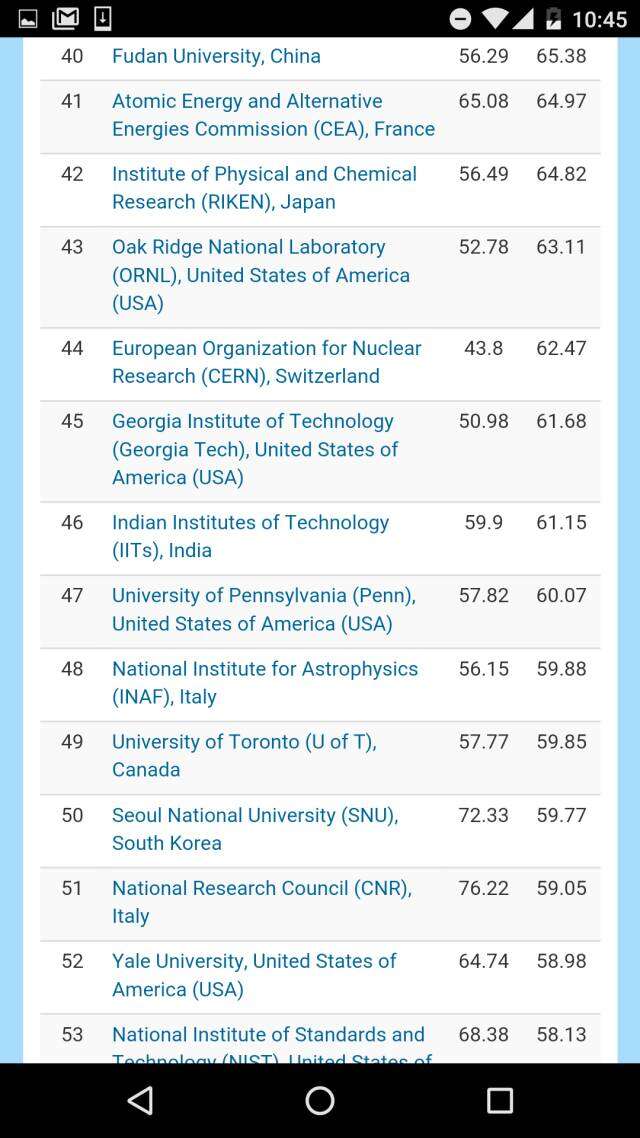The height and width of the screenshot is (1138, 640).
Task: Open Oak Ridge National Laboratory link
Action: coord(260,274)
